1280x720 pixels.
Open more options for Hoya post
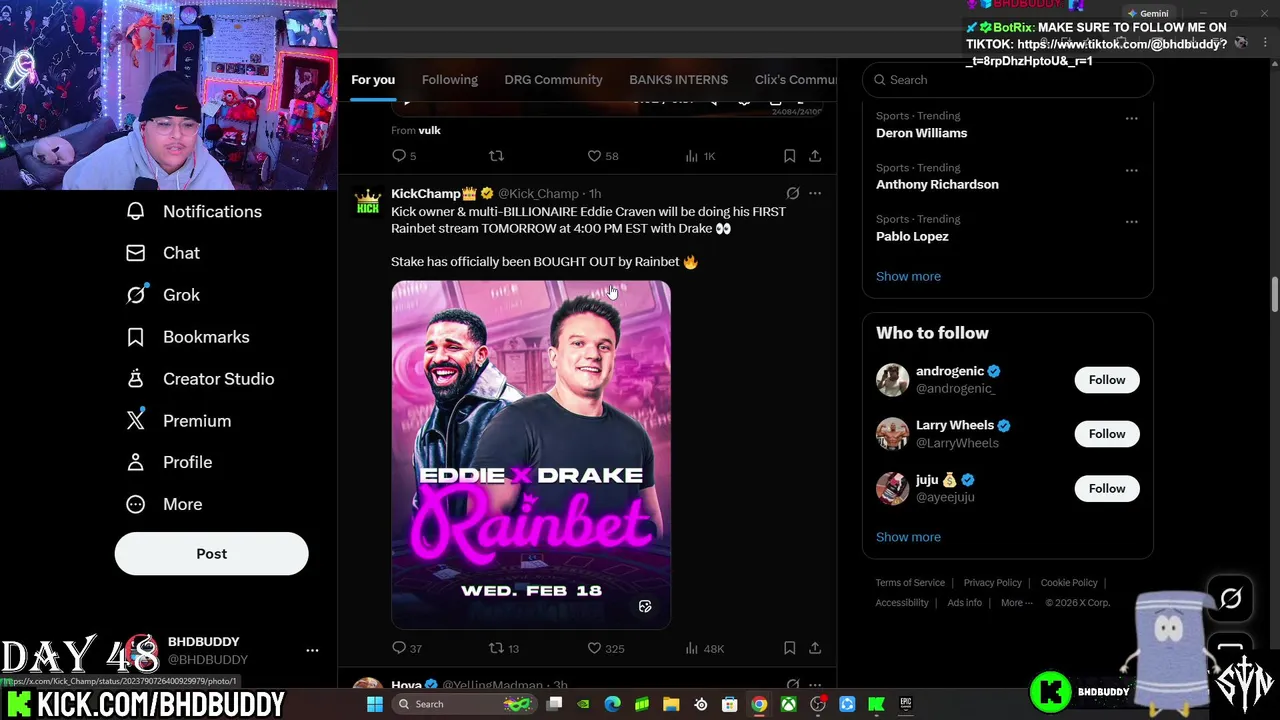tap(815, 685)
